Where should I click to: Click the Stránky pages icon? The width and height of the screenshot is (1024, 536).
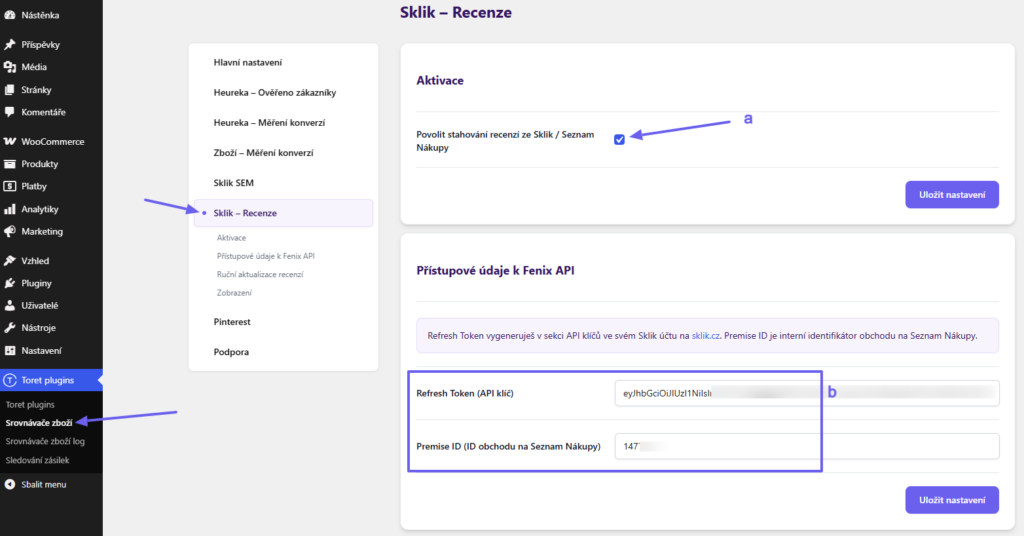10,89
